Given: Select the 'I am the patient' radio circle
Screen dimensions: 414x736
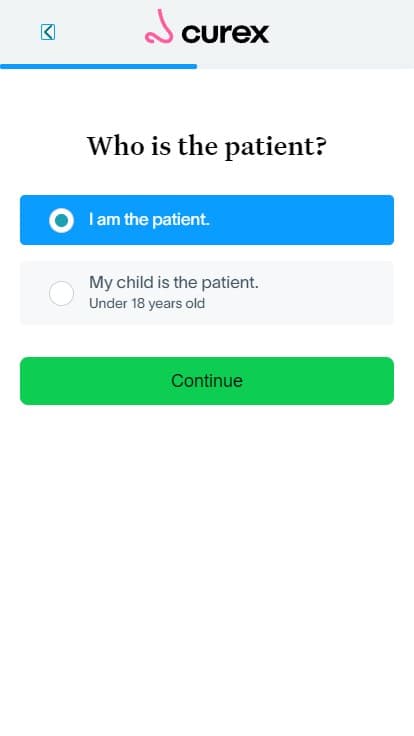Looking at the screenshot, I should (x=61, y=220).
